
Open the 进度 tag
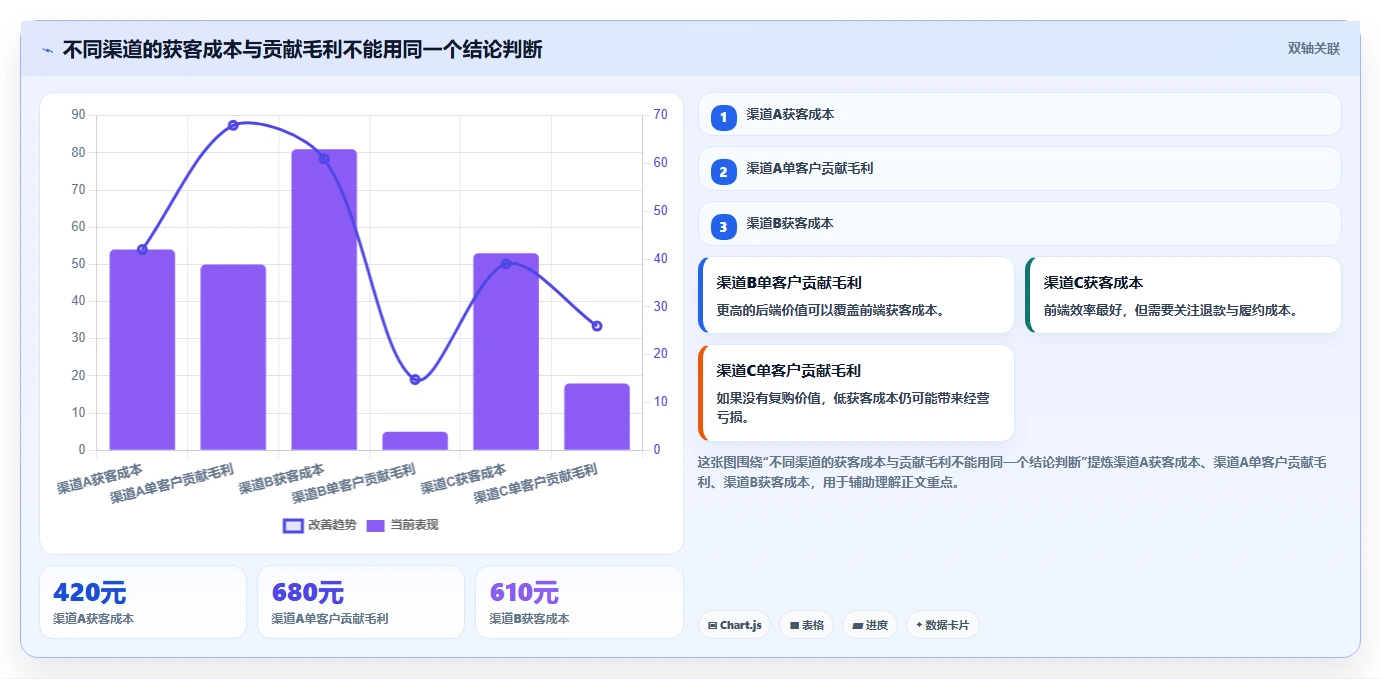click(x=869, y=625)
